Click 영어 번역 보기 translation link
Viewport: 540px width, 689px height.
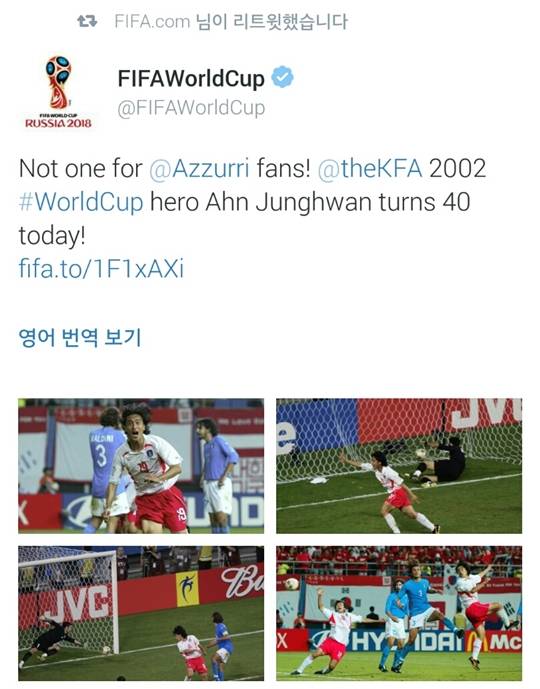[x=80, y=337]
